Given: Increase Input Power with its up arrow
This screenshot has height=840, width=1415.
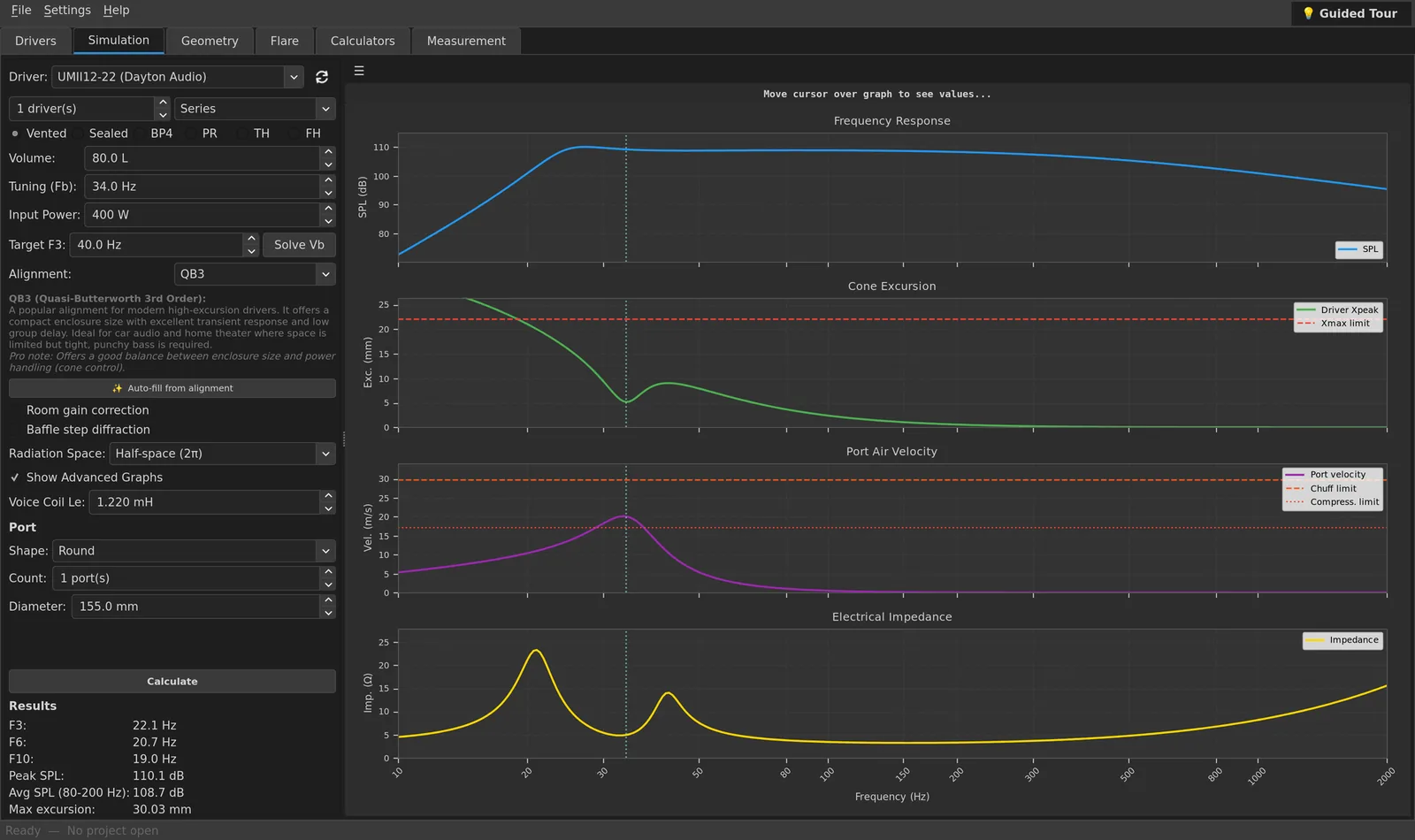Looking at the screenshot, I should pos(328,210).
